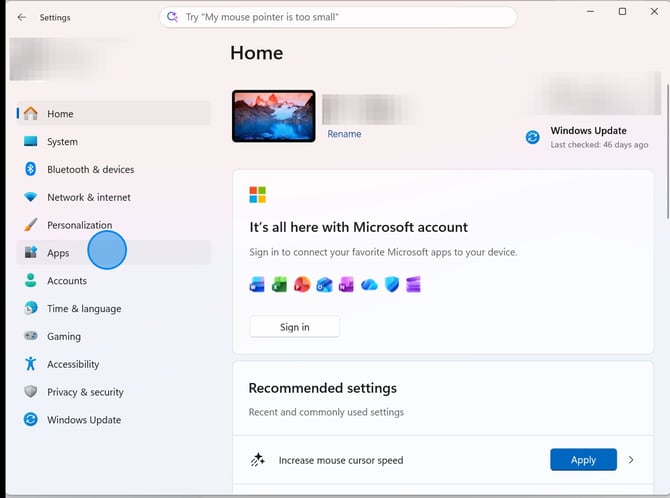Minimize the Settings window
Screen dimensions: 670x498
pyautogui.click(x=591, y=12)
